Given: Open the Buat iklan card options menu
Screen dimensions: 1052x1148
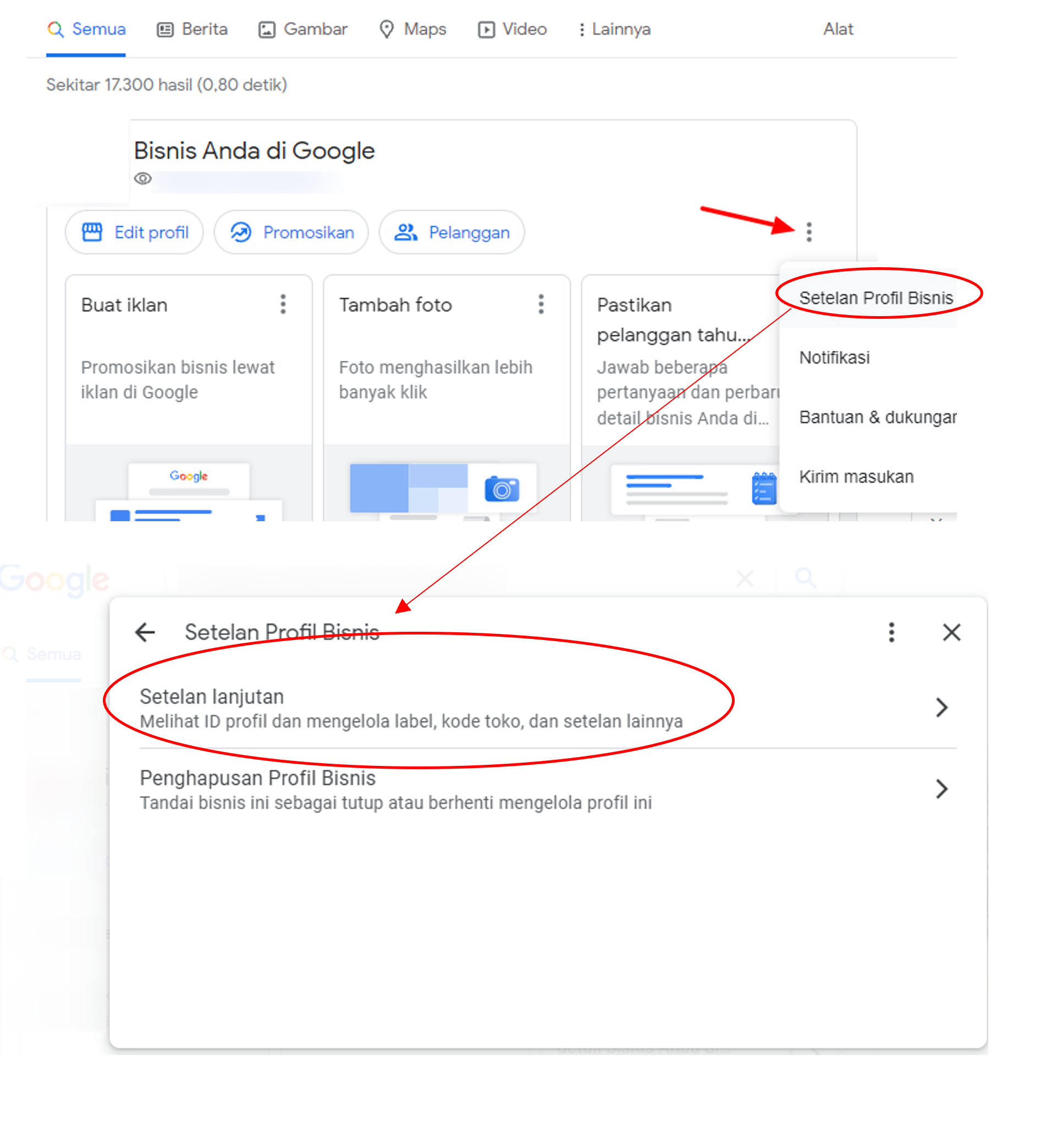Looking at the screenshot, I should point(283,304).
